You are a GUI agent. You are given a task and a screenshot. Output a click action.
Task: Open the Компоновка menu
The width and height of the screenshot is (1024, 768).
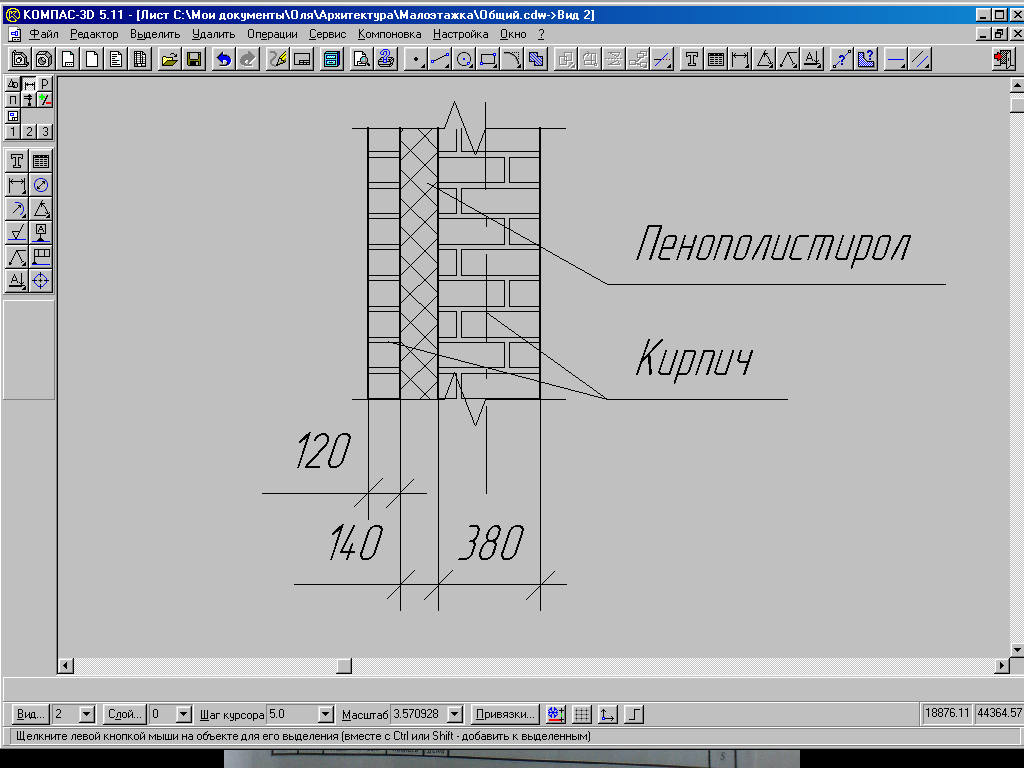pyautogui.click(x=389, y=34)
